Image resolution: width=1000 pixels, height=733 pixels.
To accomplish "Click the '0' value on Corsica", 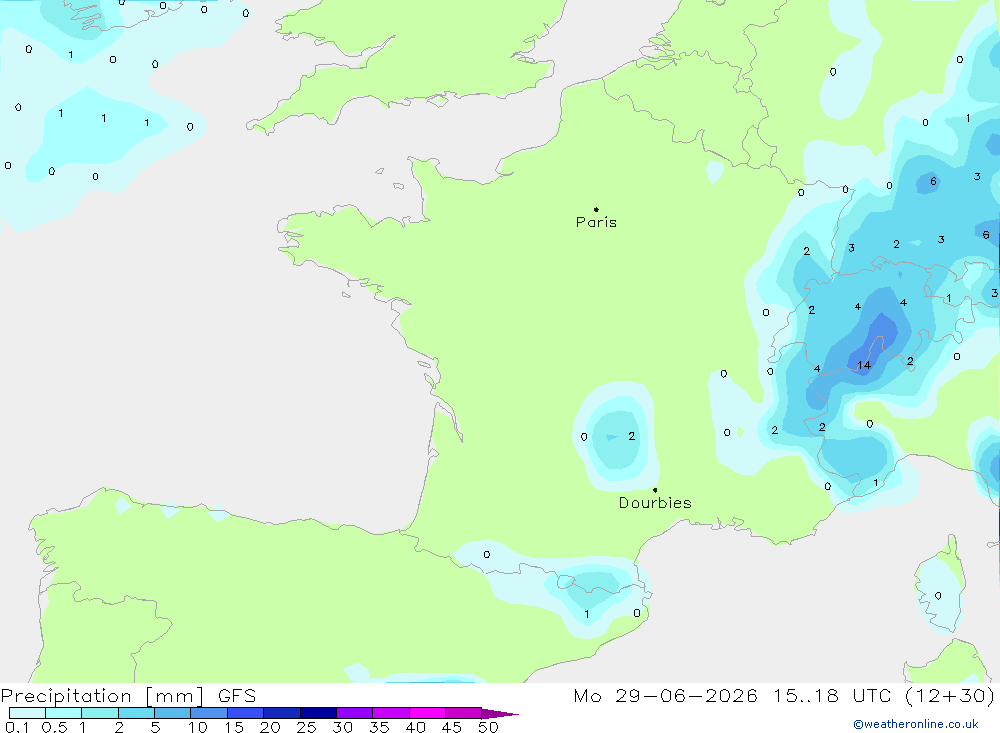I will click(x=938, y=596).
